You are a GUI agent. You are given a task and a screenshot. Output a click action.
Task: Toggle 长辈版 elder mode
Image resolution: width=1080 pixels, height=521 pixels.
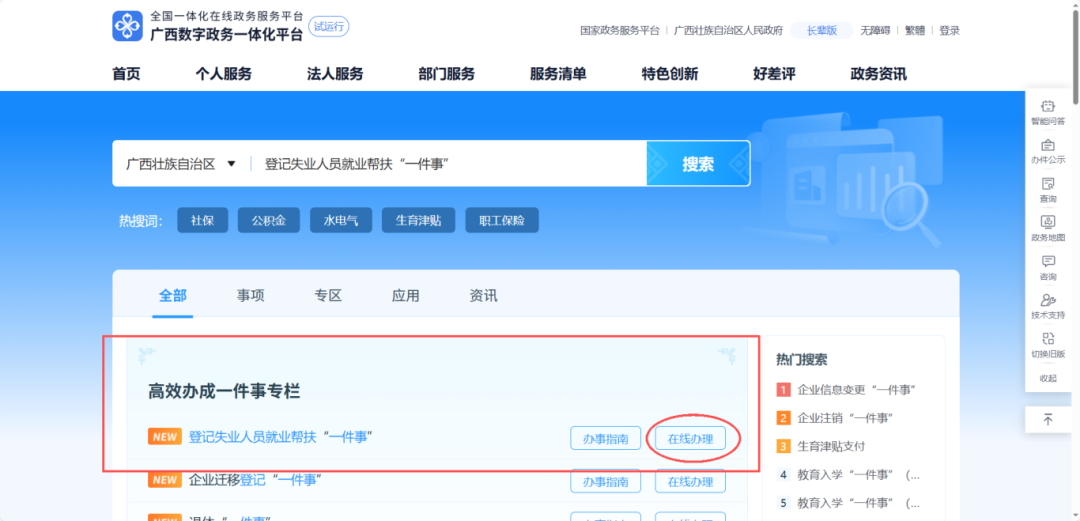[x=821, y=30]
